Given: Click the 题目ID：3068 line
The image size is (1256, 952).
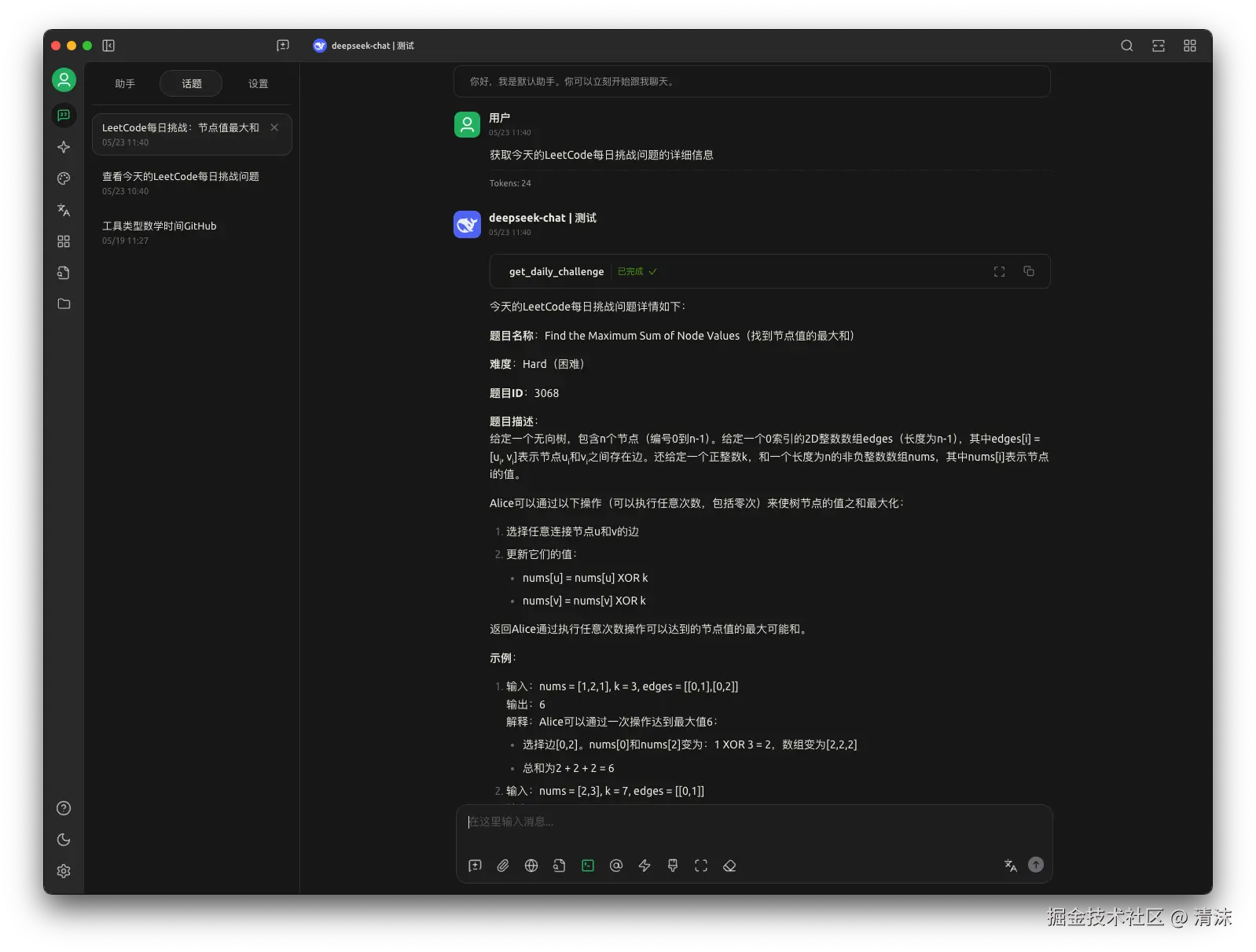Looking at the screenshot, I should click(x=524, y=393).
